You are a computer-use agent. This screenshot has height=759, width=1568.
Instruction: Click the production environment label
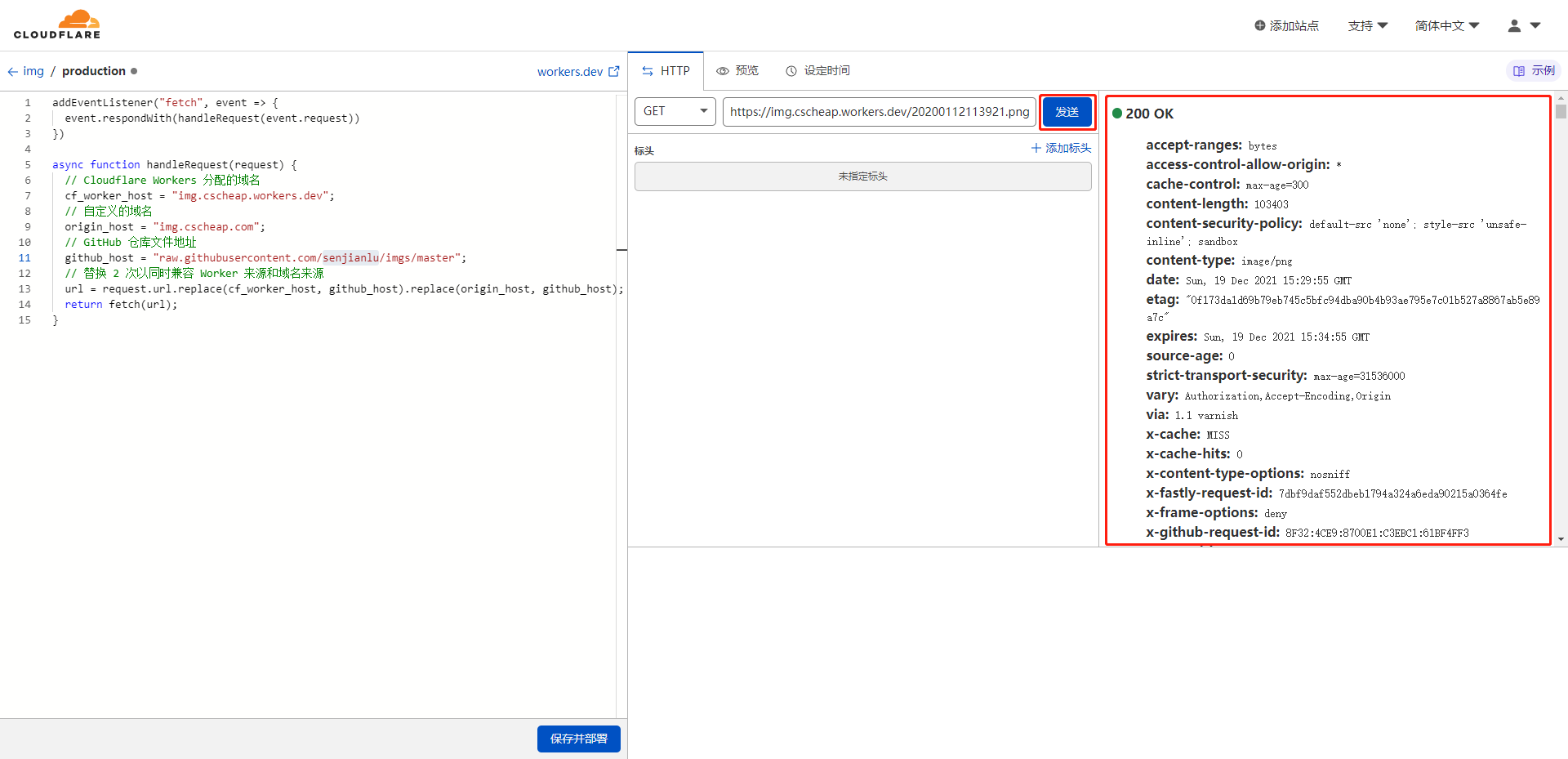tap(94, 71)
